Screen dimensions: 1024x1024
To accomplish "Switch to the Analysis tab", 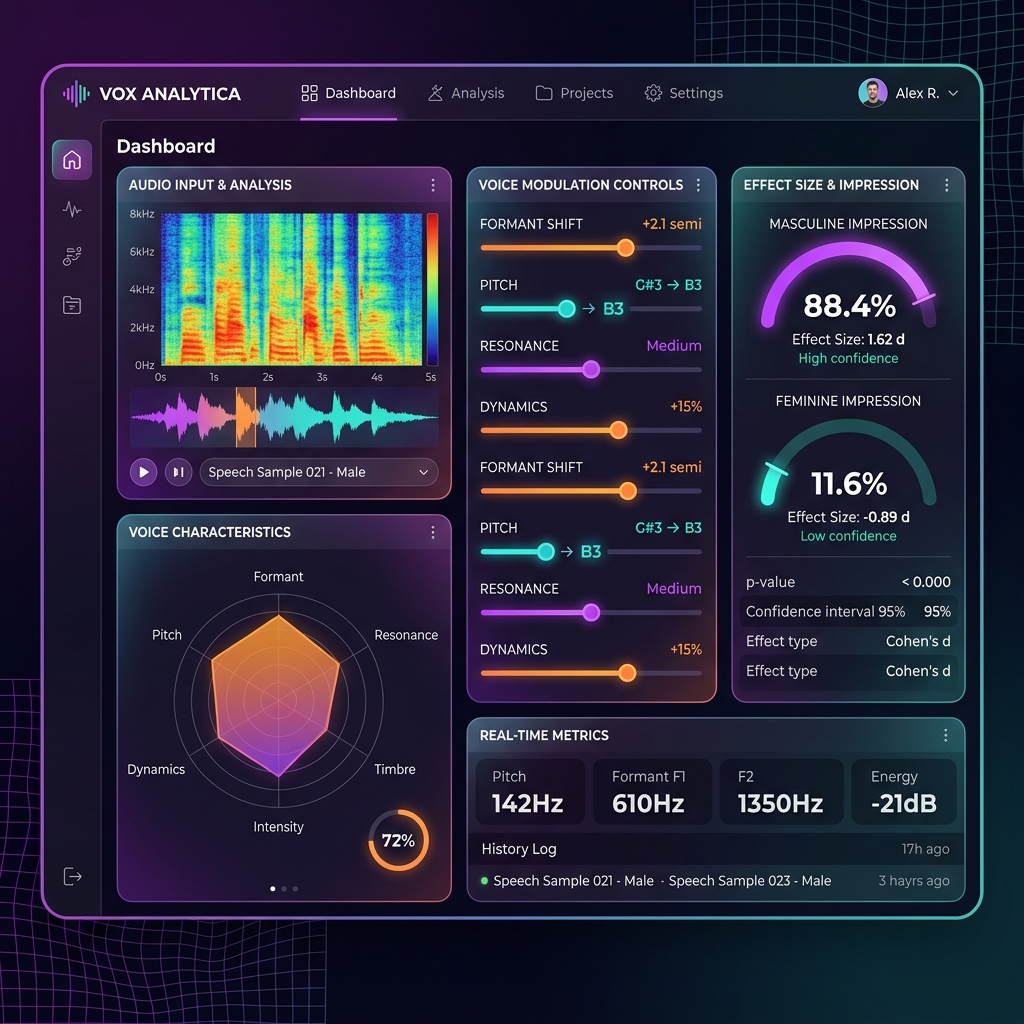I will (466, 93).
